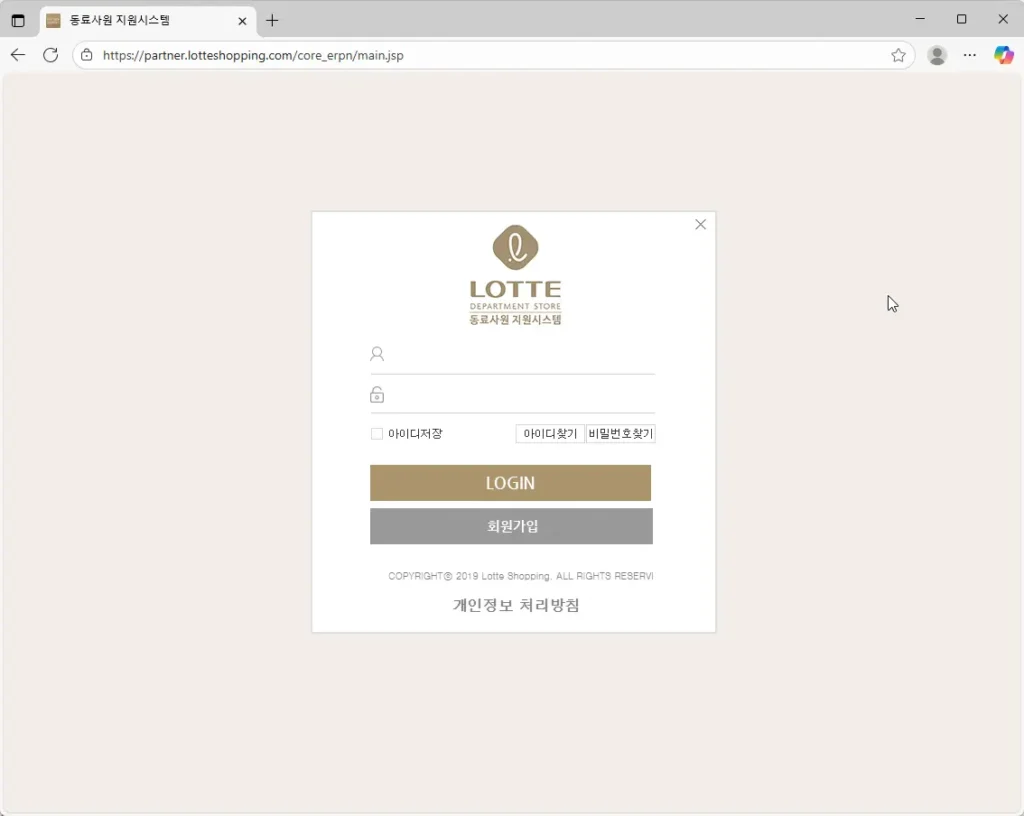This screenshot has height=816, width=1024.
Task: Launch Copilot from the toolbar icon
Action: tap(1003, 55)
